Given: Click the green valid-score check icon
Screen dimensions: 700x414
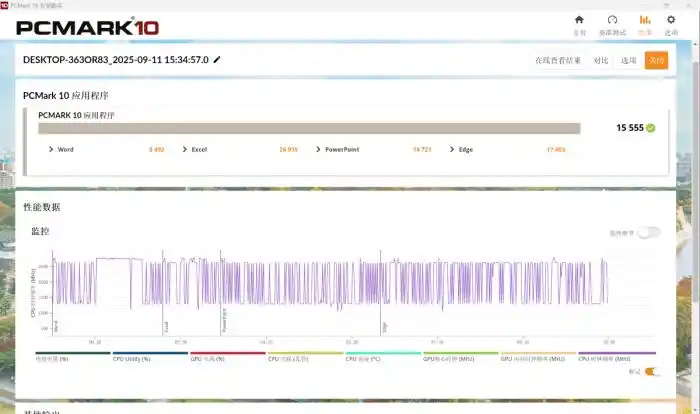Looking at the screenshot, I should 651,128.
